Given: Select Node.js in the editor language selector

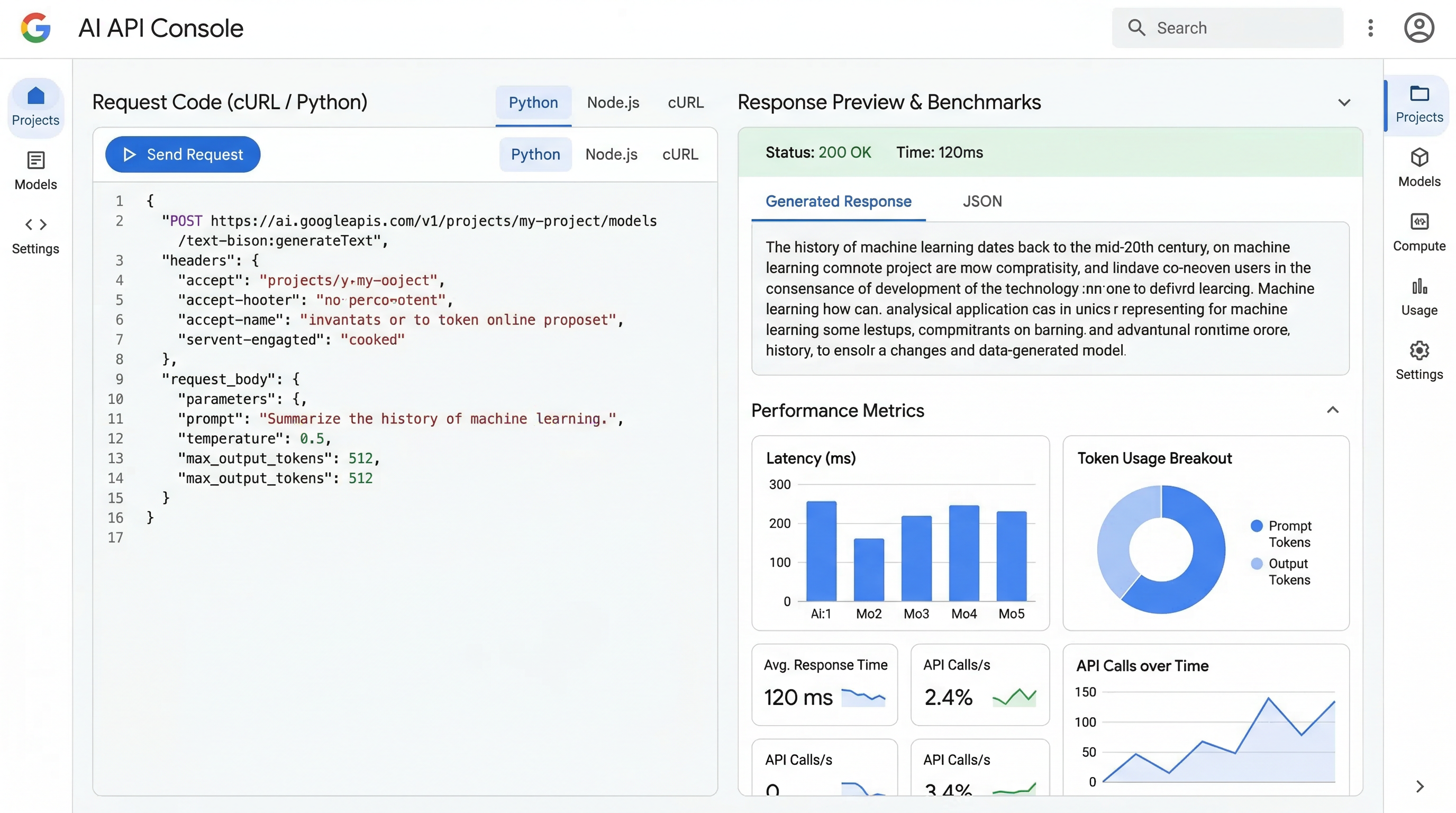Looking at the screenshot, I should pos(612,155).
